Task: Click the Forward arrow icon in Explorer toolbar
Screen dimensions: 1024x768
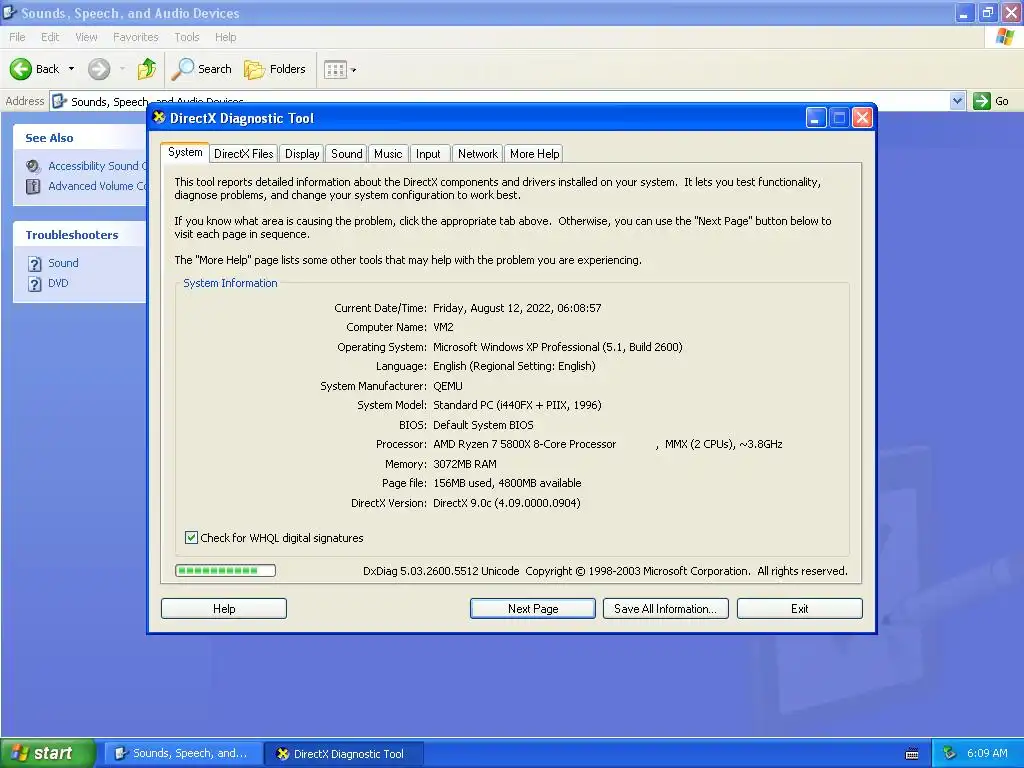Action: pos(99,69)
